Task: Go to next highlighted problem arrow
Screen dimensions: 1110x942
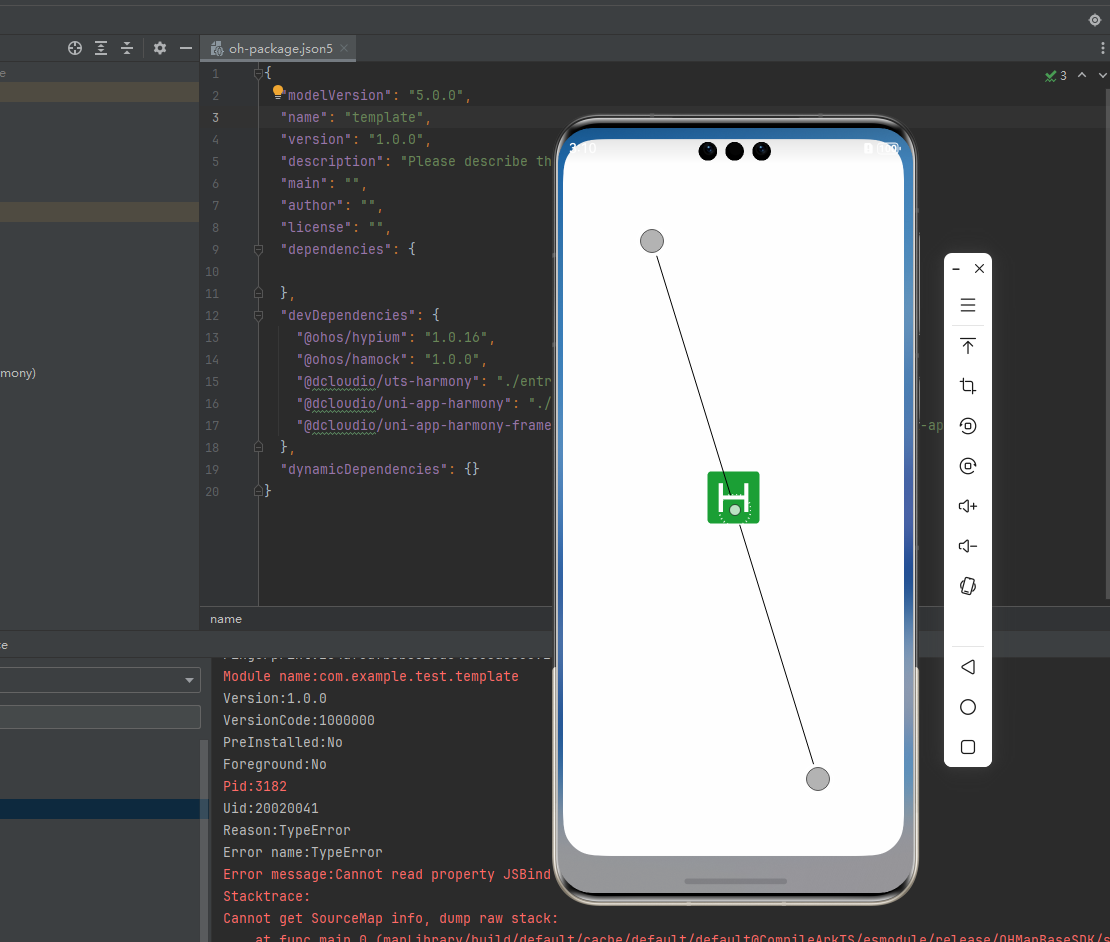Action: 1102,75
